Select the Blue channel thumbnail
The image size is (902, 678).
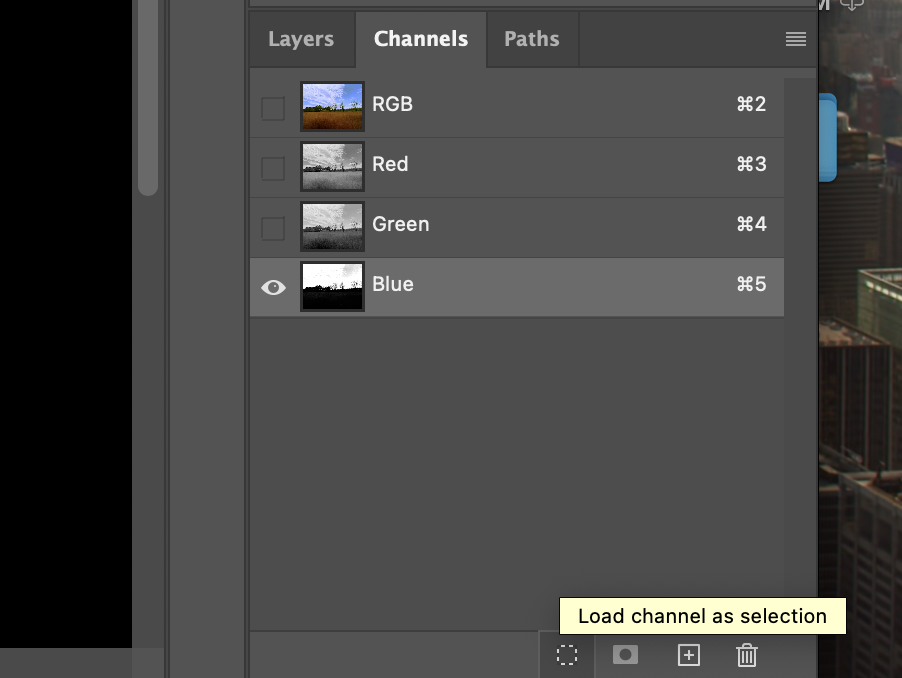[332, 286]
